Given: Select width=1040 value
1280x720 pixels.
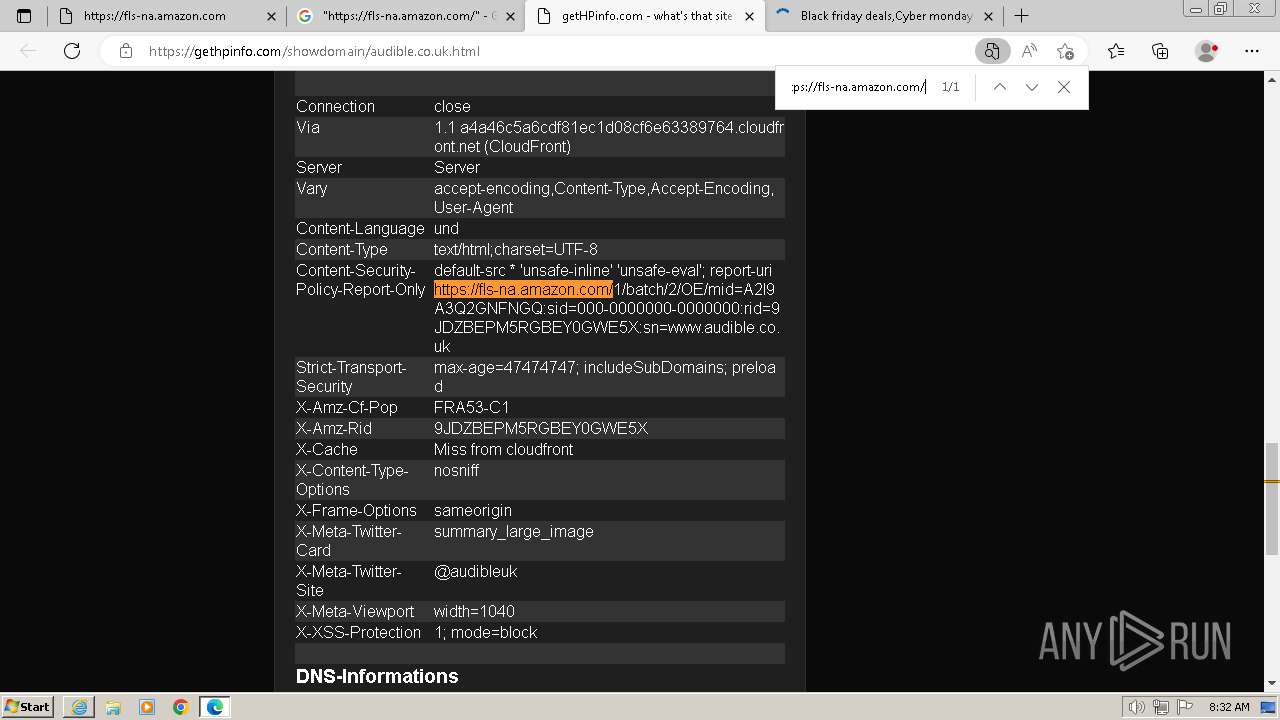Looking at the screenshot, I should tap(474, 611).
